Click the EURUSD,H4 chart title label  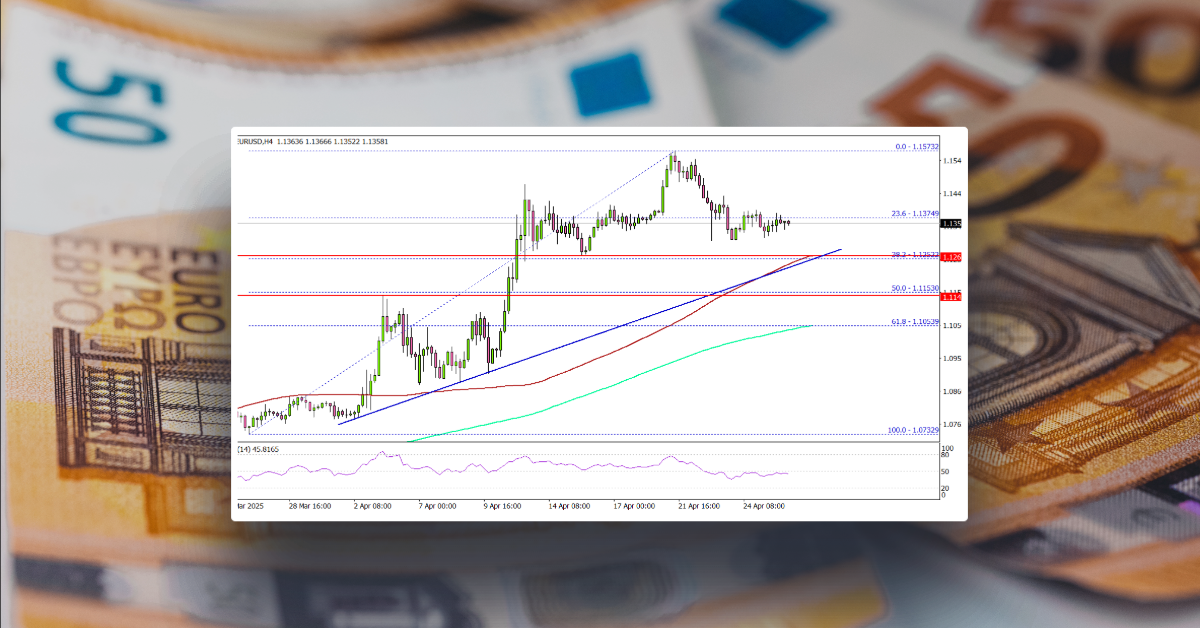[260, 141]
